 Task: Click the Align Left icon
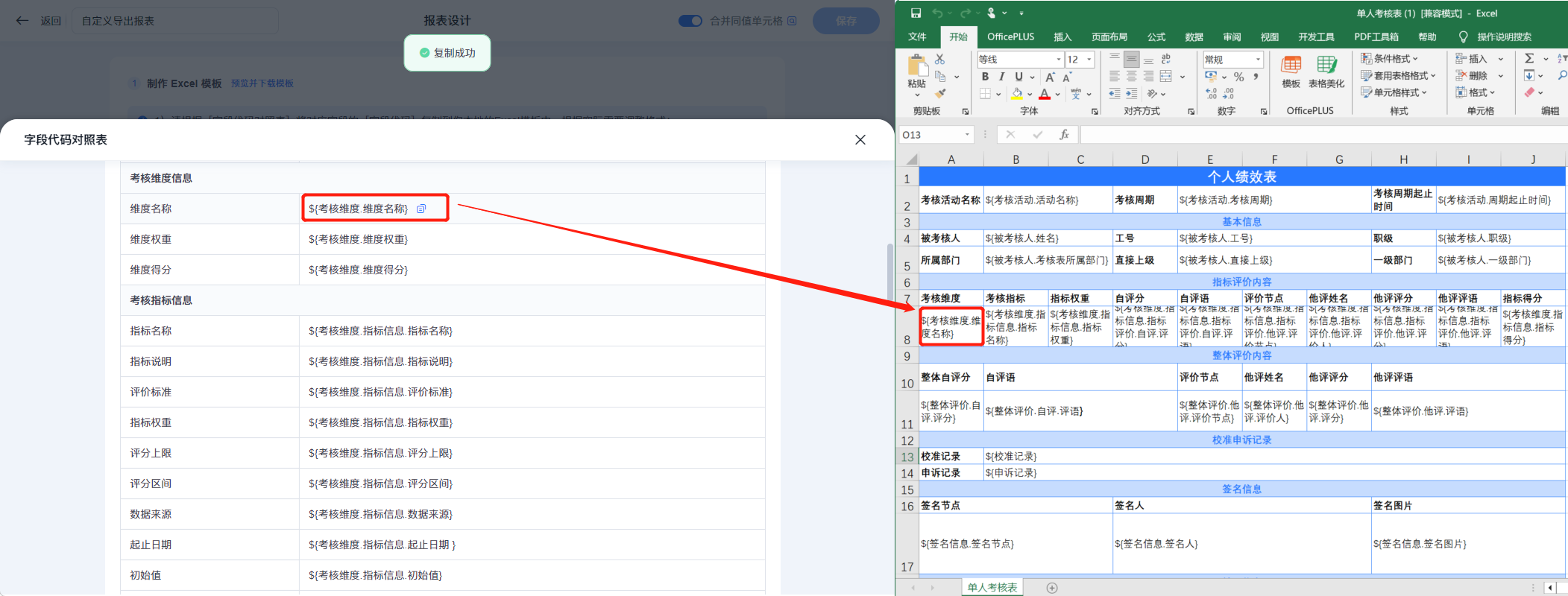pyautogui.click(x=1115, y=76)
